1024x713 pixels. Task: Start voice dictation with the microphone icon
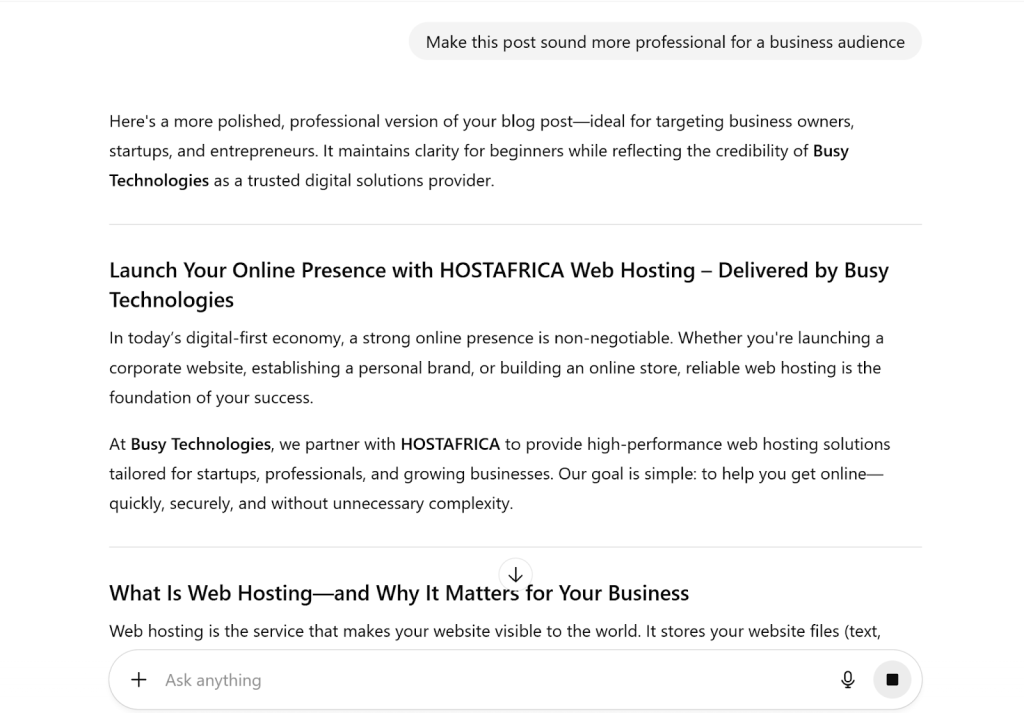848,680
